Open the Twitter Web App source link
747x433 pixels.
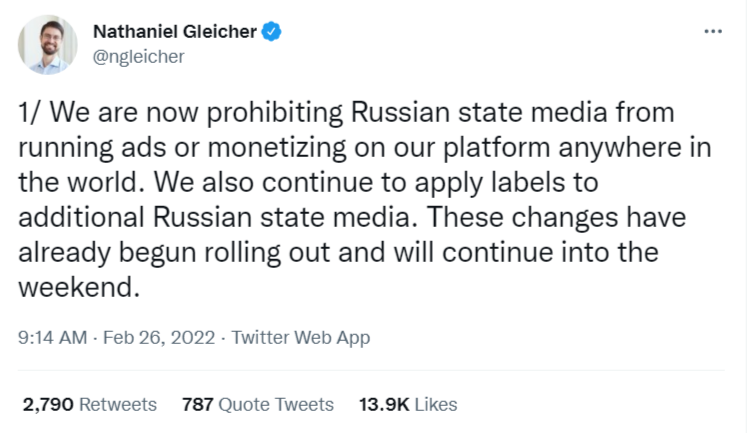point(300,338)
